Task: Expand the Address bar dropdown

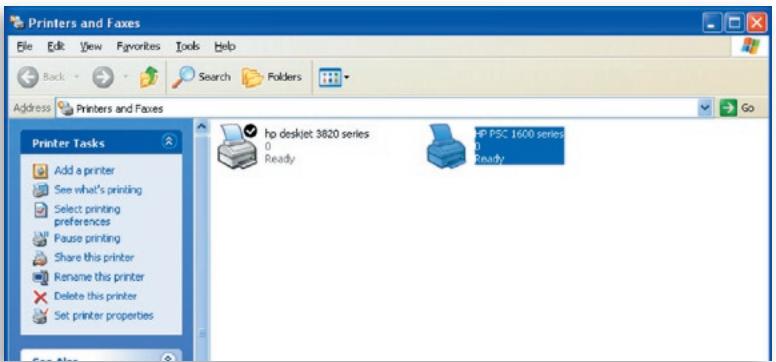Action: [705, 108]
